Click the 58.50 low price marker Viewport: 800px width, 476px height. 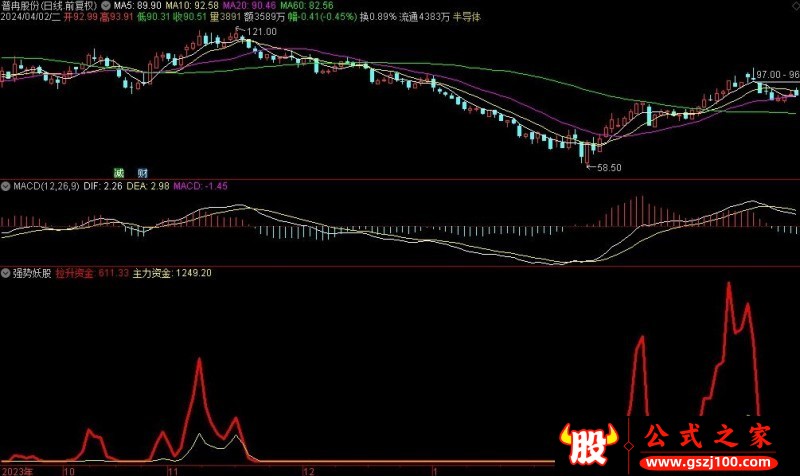[608, 169]
